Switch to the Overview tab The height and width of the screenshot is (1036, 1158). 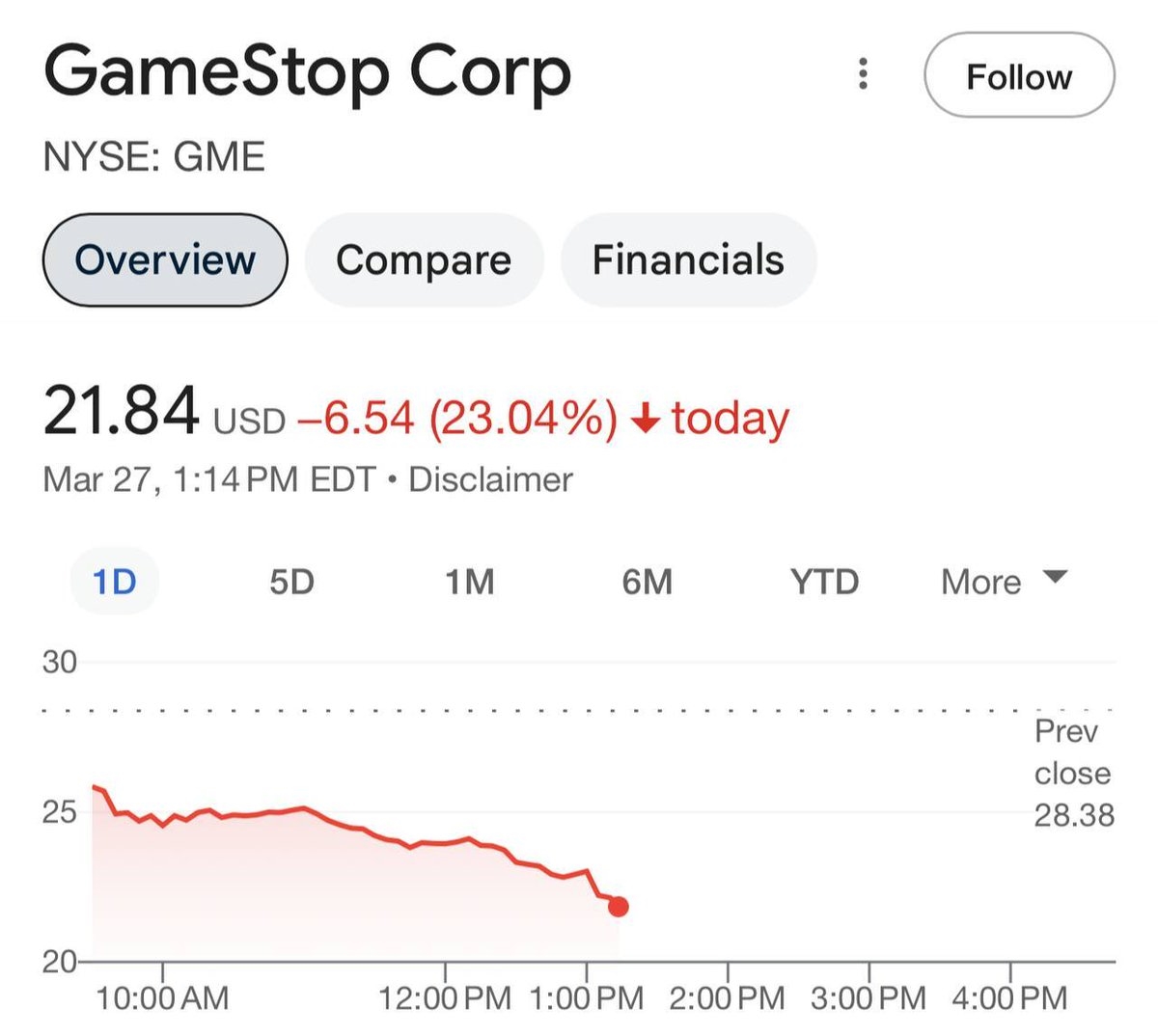[x=165, y=259]
